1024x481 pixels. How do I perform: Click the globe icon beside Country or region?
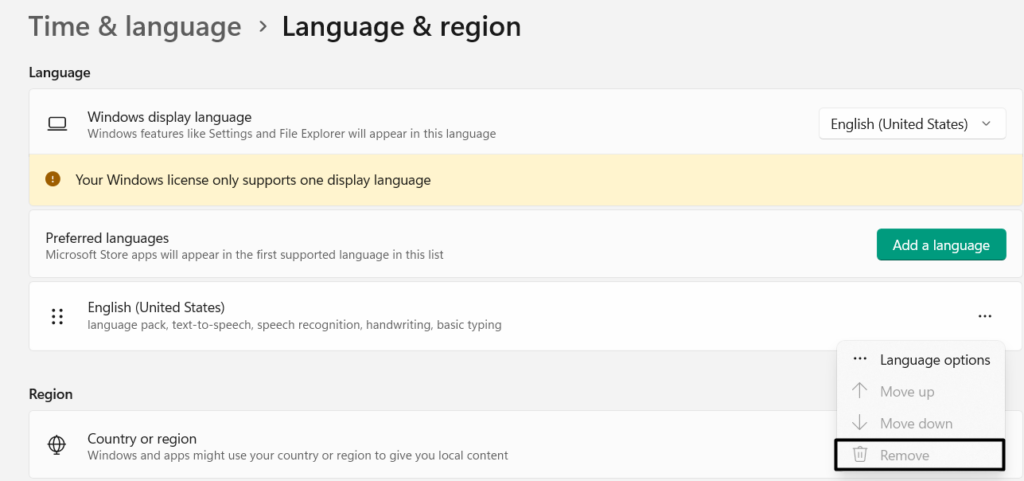pyautogui.click(x=57, y=446)
